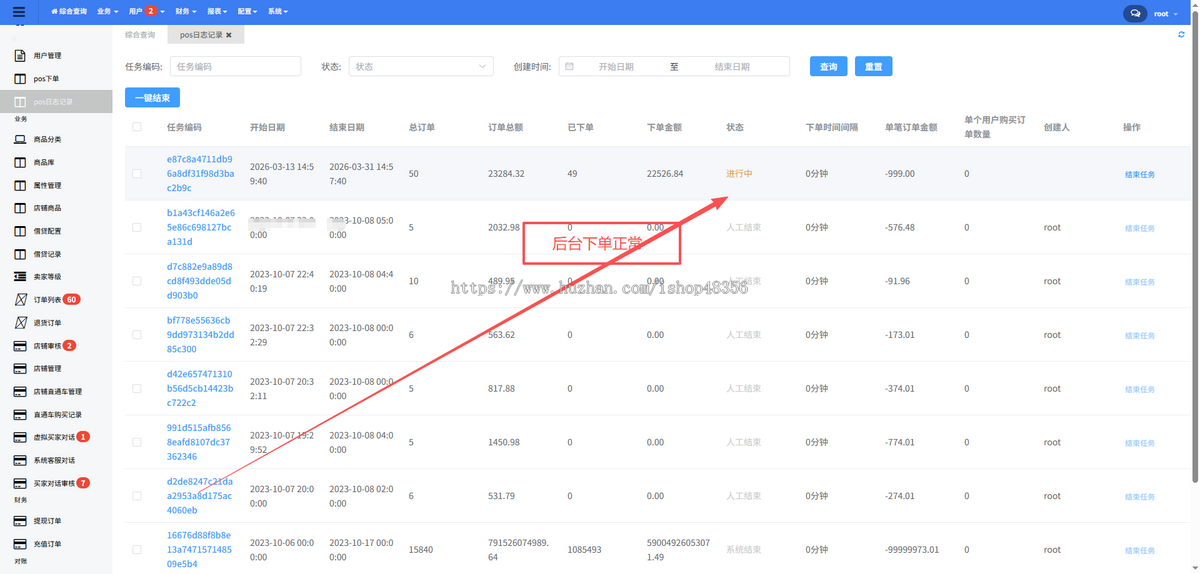Screen dimensions: 1200x574
Task: Close the pos日志记录 tab
Action: [x=228, y=35]
